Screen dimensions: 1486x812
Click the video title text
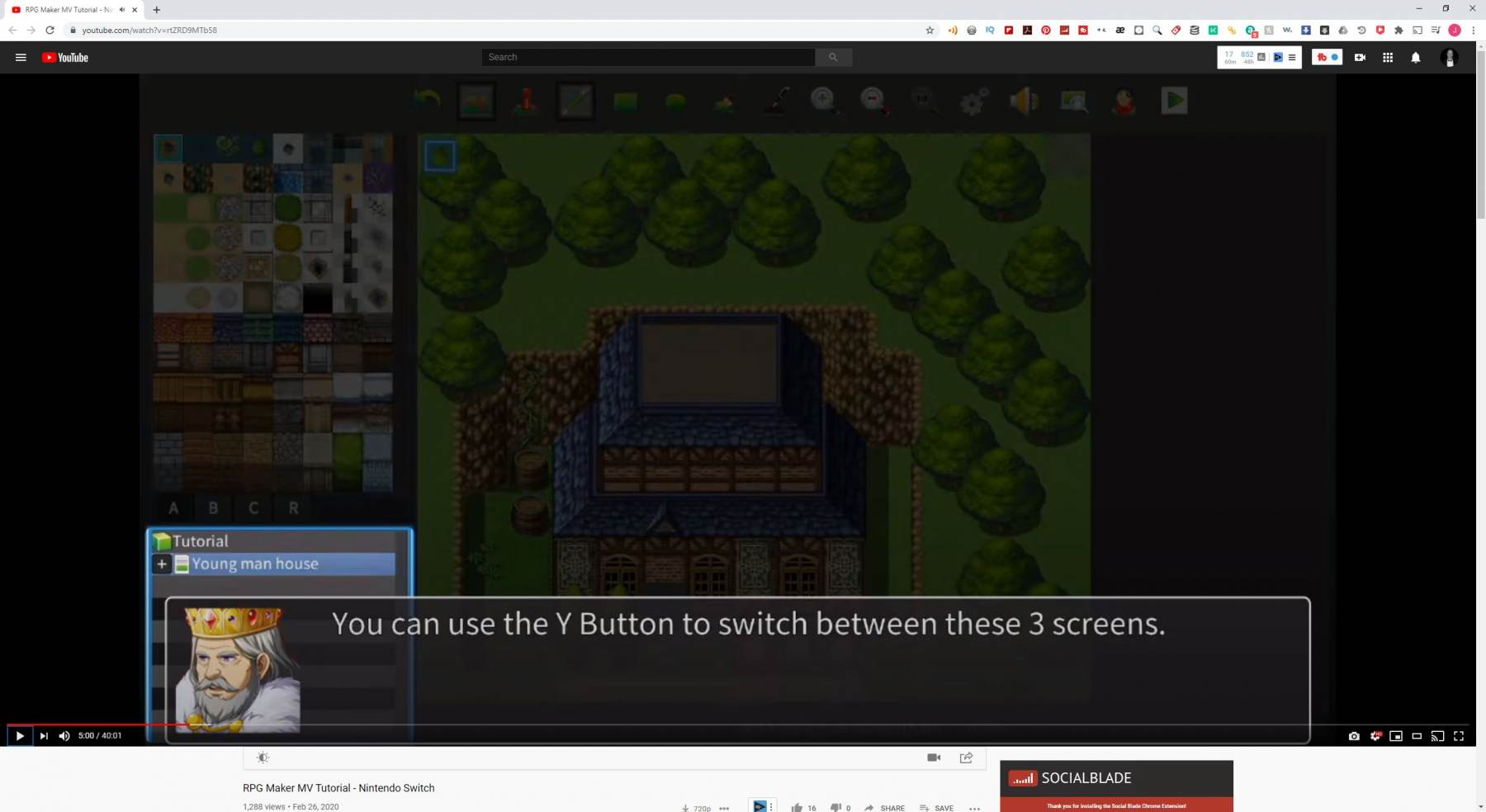click(338, 788)
